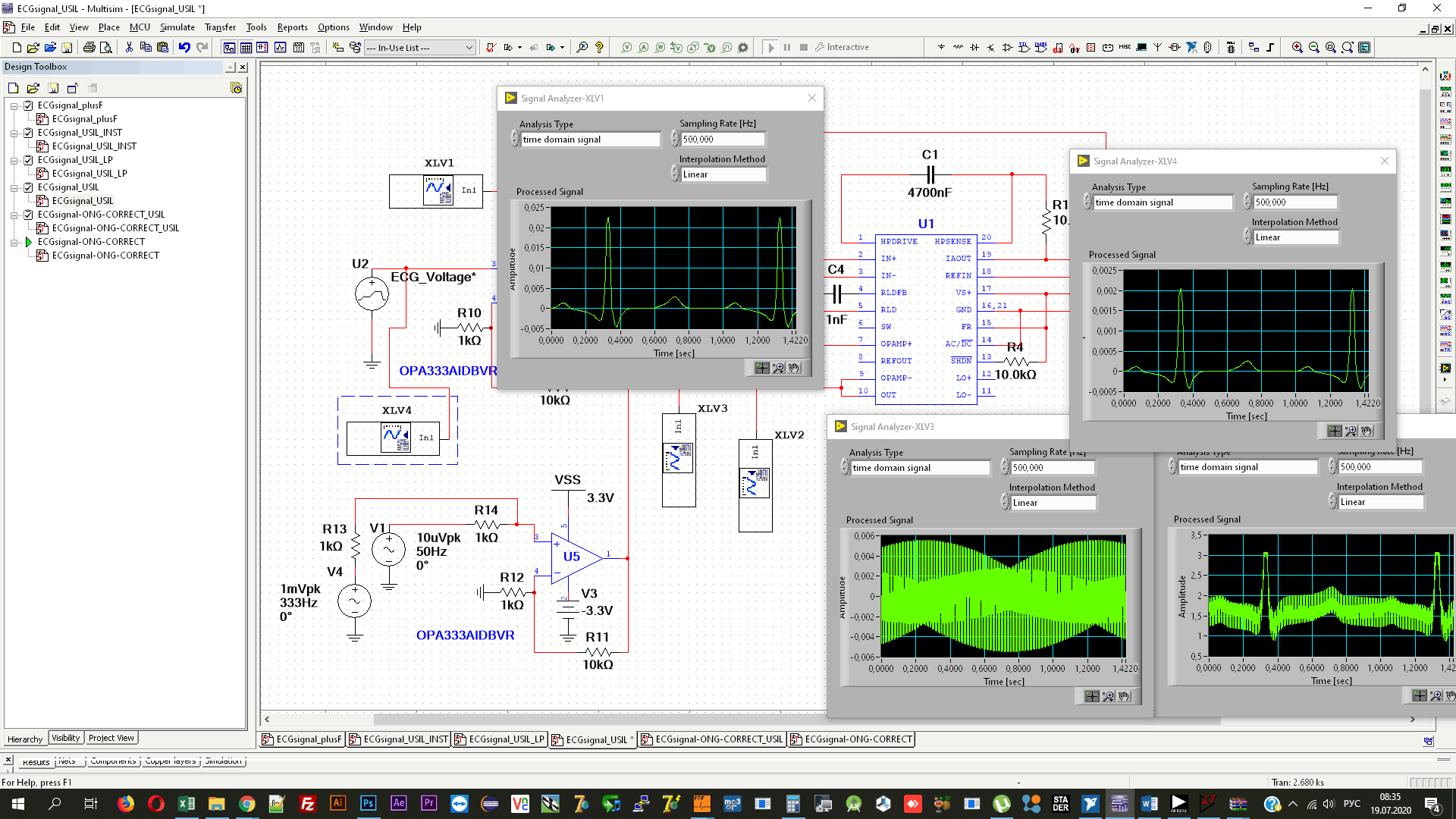Open the Transfer menu

click(x=220, y=27)
